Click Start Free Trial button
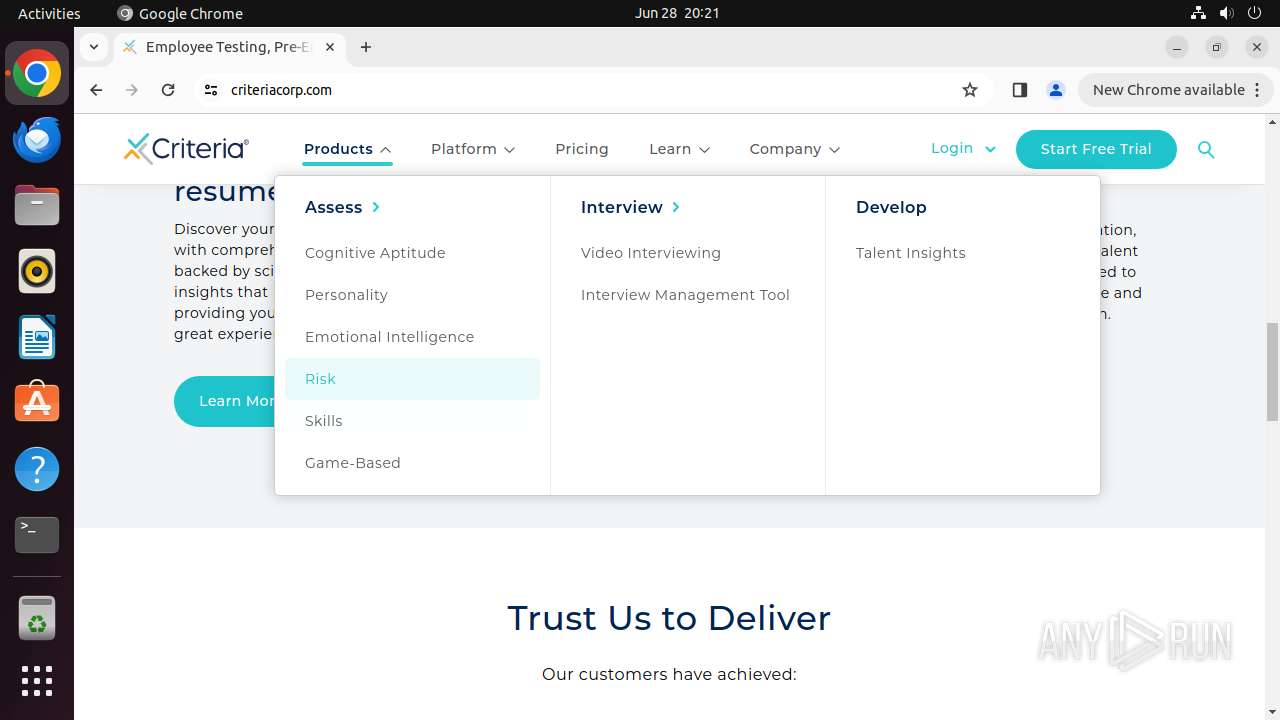 [1096, 149]
